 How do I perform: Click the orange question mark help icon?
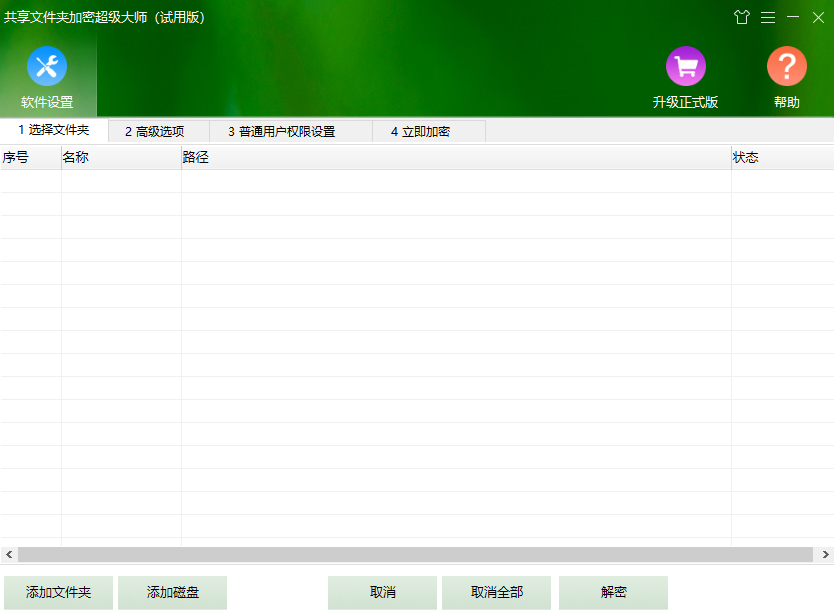(x=787, y=64)
